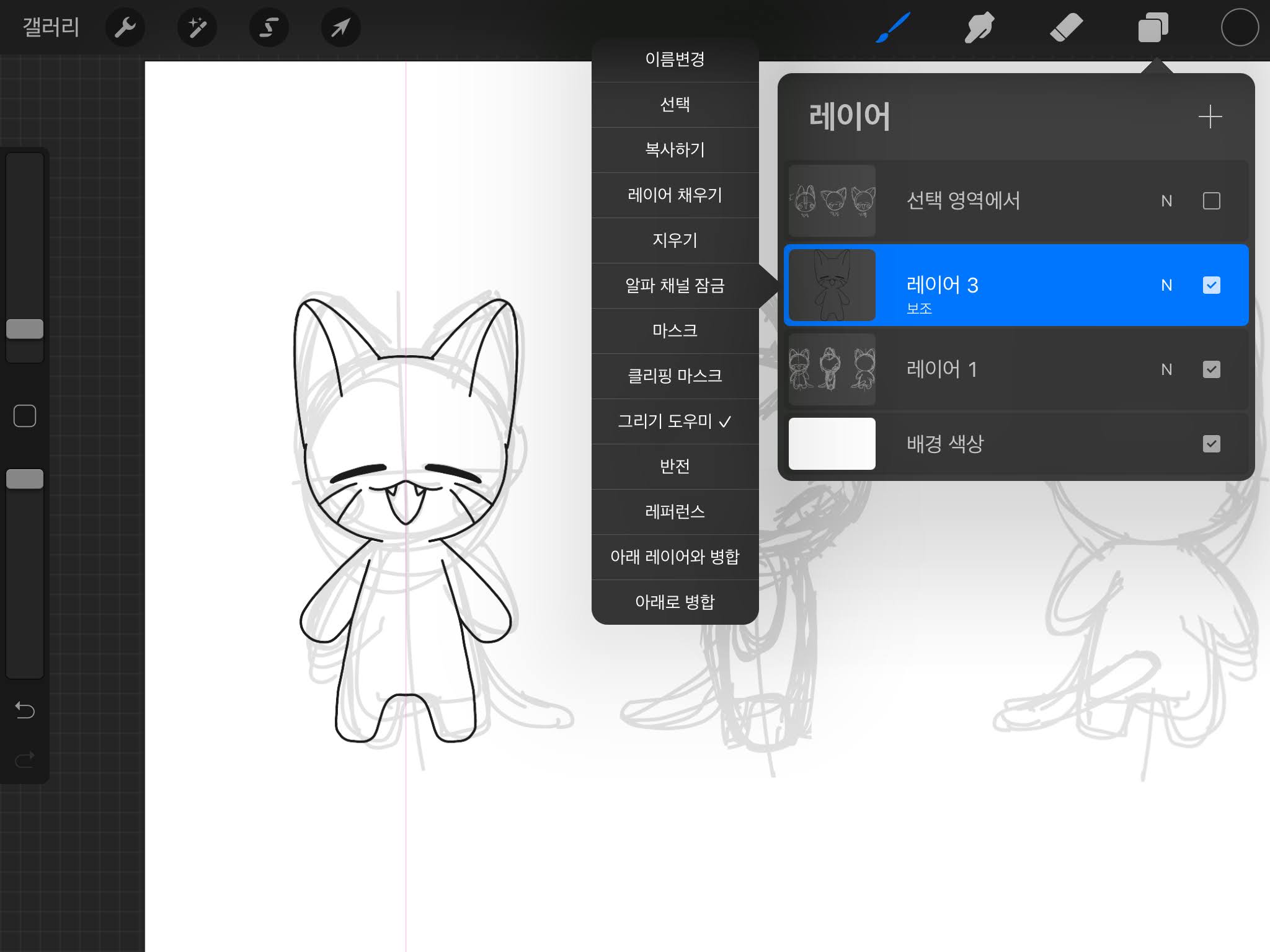Select the Eraser tool

[x=1066, y=27]
